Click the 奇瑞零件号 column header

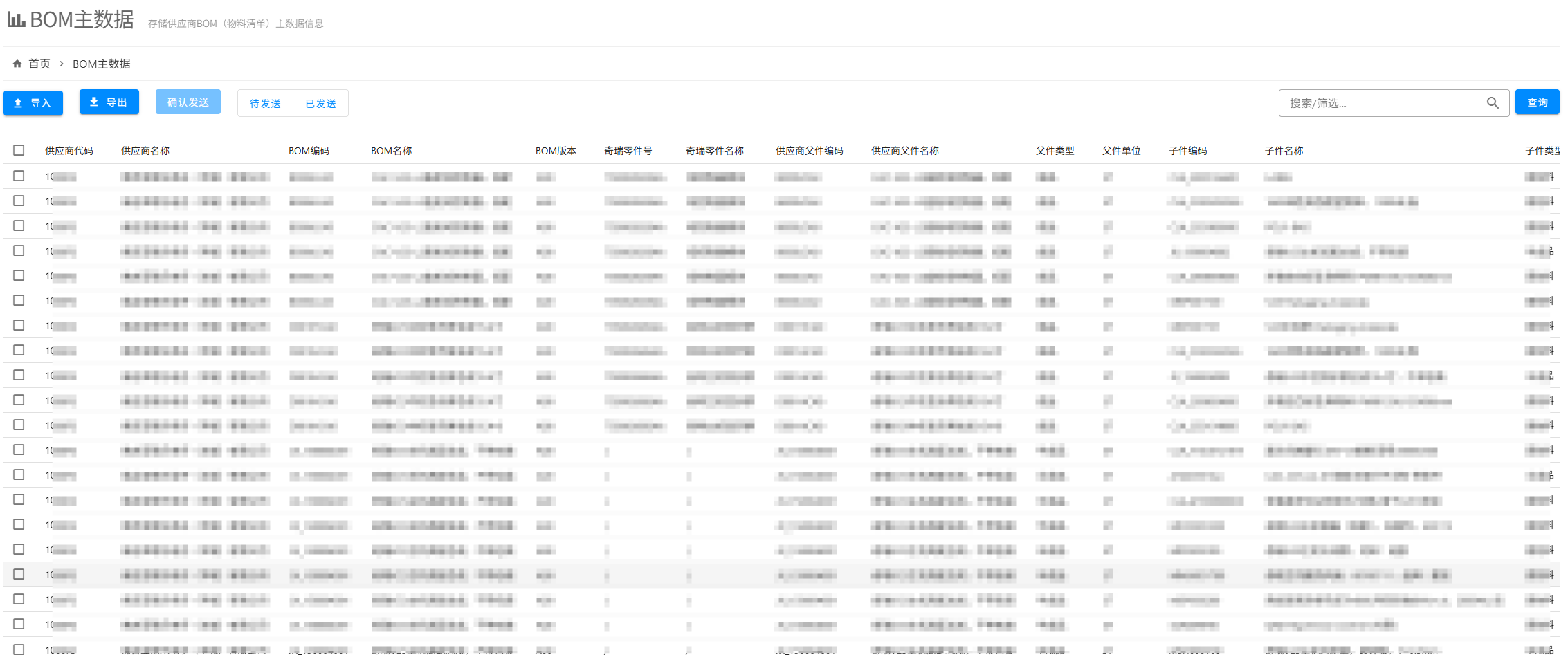pyautogui.click(x=628, y=151)
